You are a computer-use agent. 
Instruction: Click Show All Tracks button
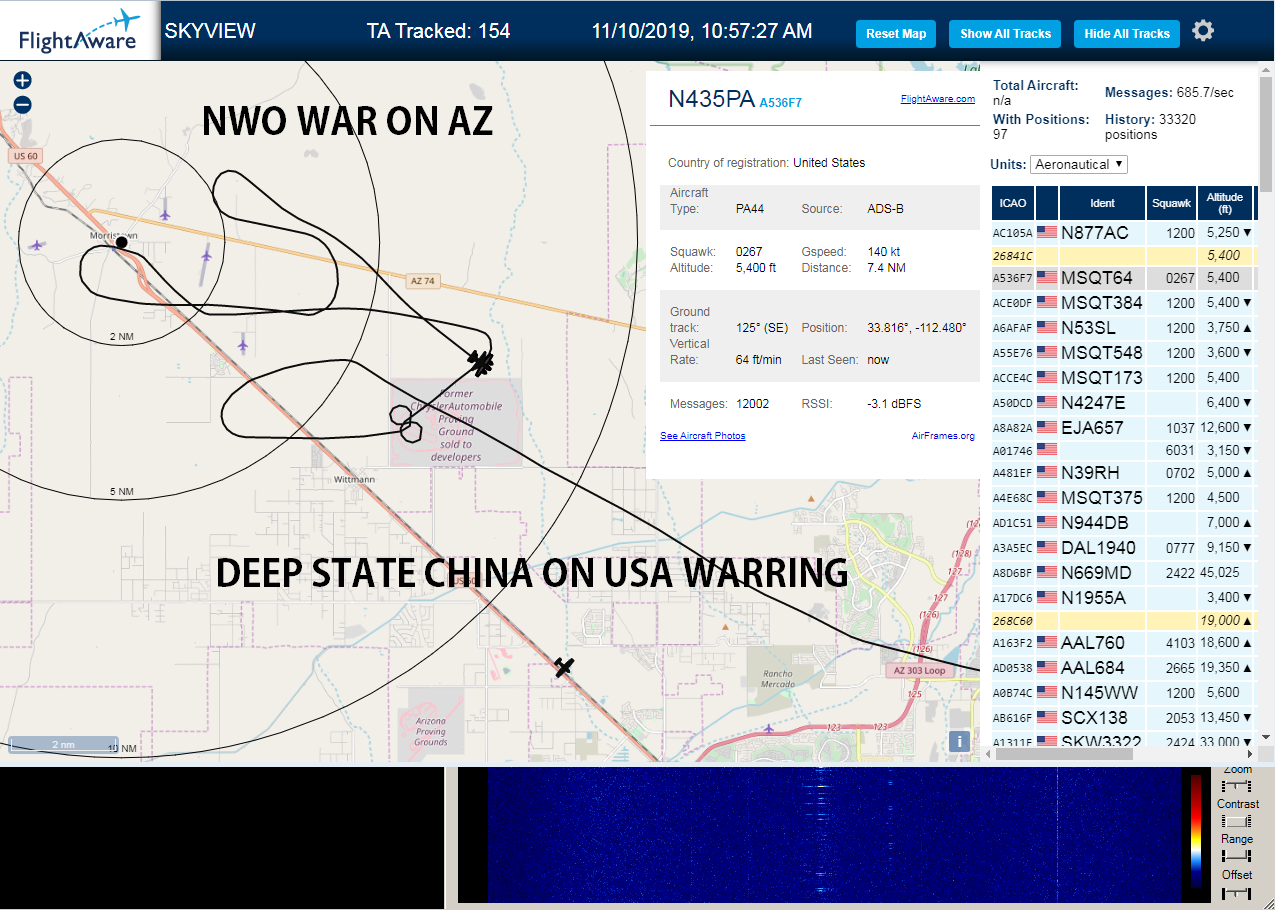(x=1005, y=34)
